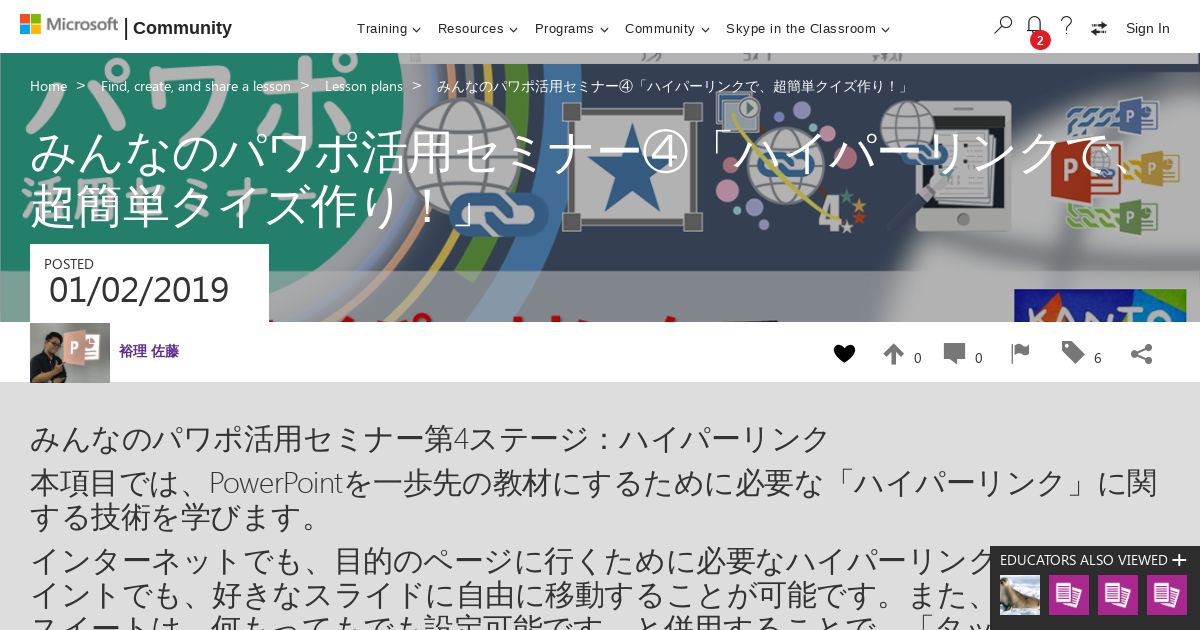Screen dimensions: 1200x630
Task: Open Find, create, and share a lesson breadcrumb
Action: click(x=196, y=86)
